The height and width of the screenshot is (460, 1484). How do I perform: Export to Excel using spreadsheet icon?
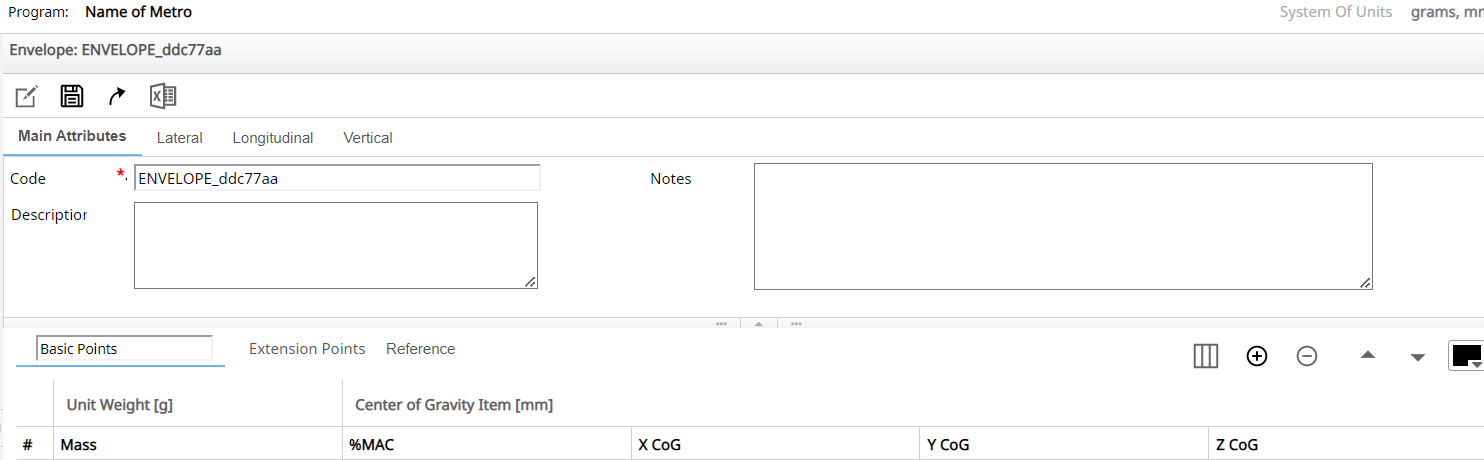[163, 96]
